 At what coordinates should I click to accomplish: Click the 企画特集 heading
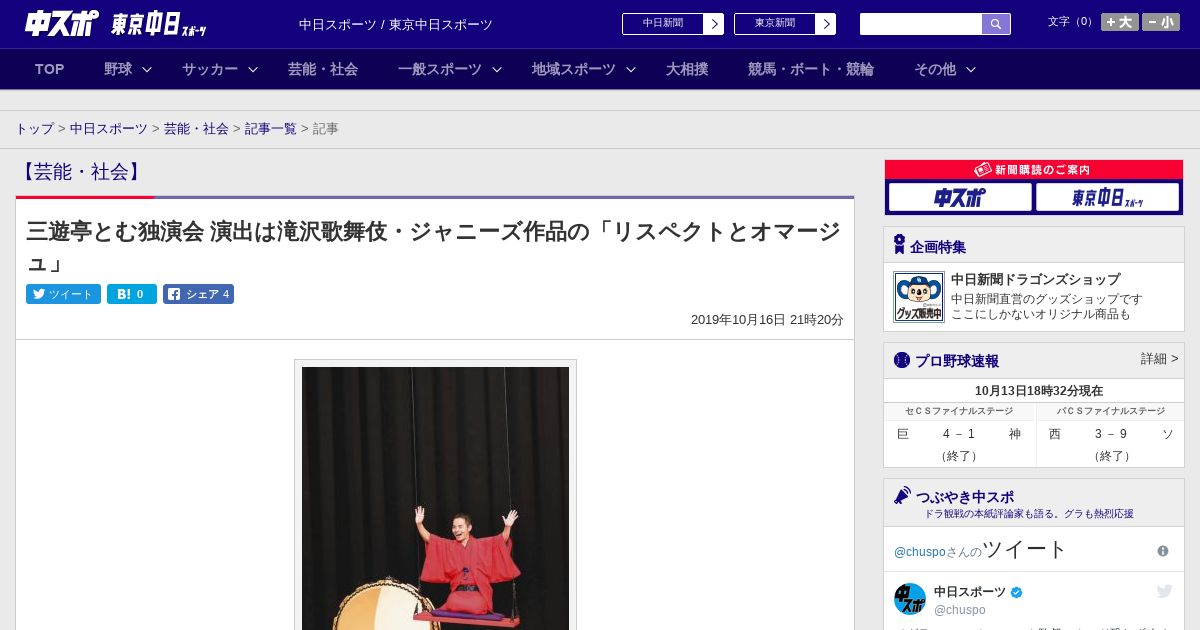click(x=938, y=247)
